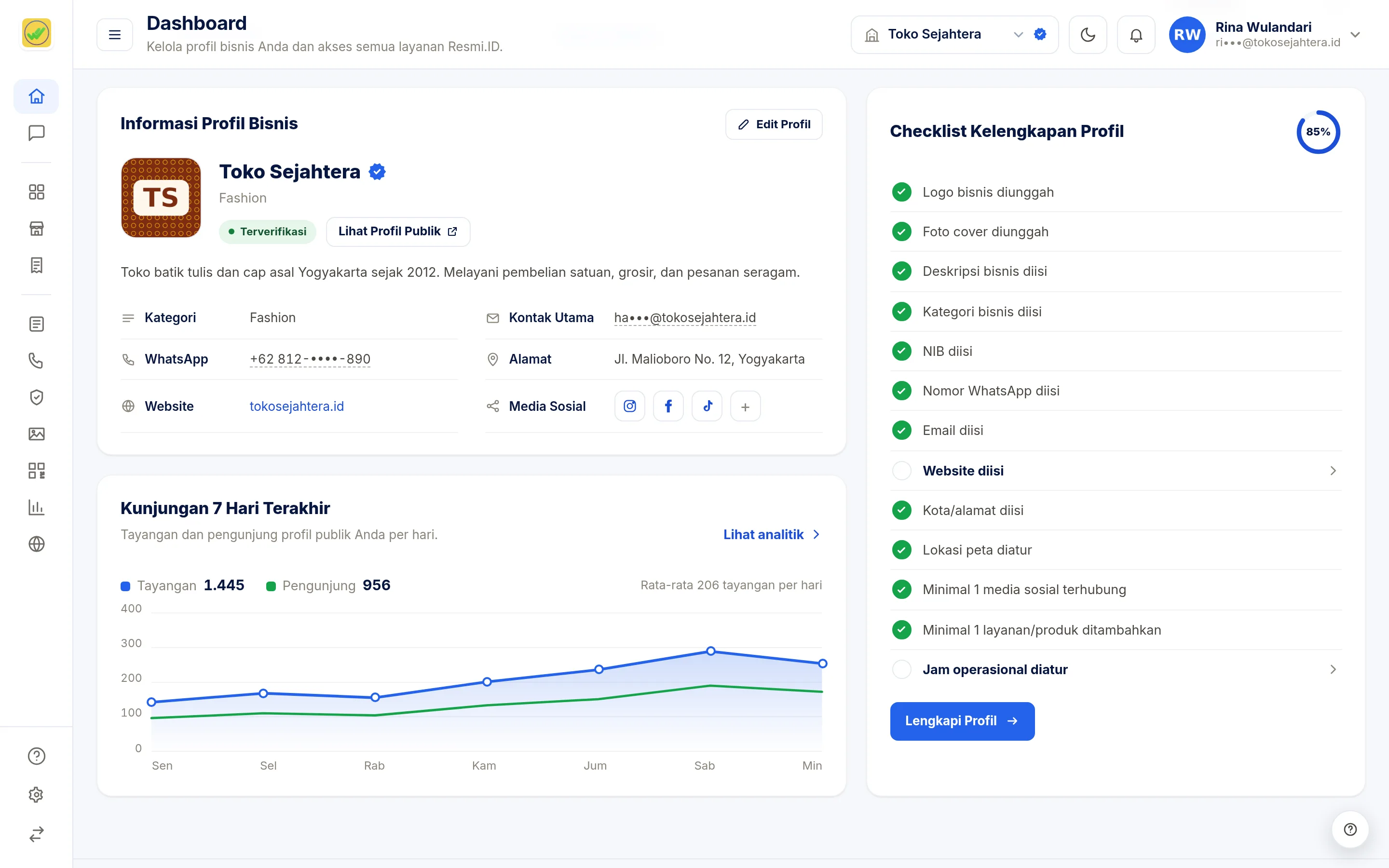
Task: Open the globe sidebar icon
Action: click(36, 543)
